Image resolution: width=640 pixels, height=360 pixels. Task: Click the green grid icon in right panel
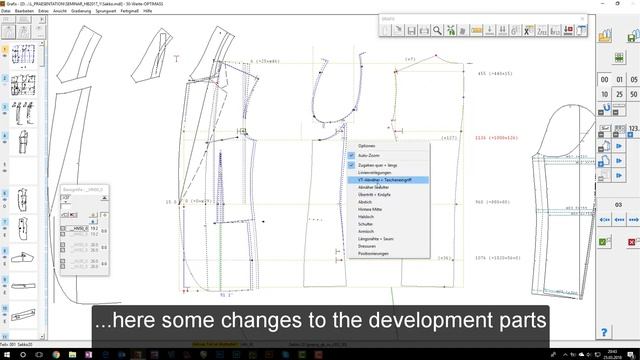click(x=619, y=58)
